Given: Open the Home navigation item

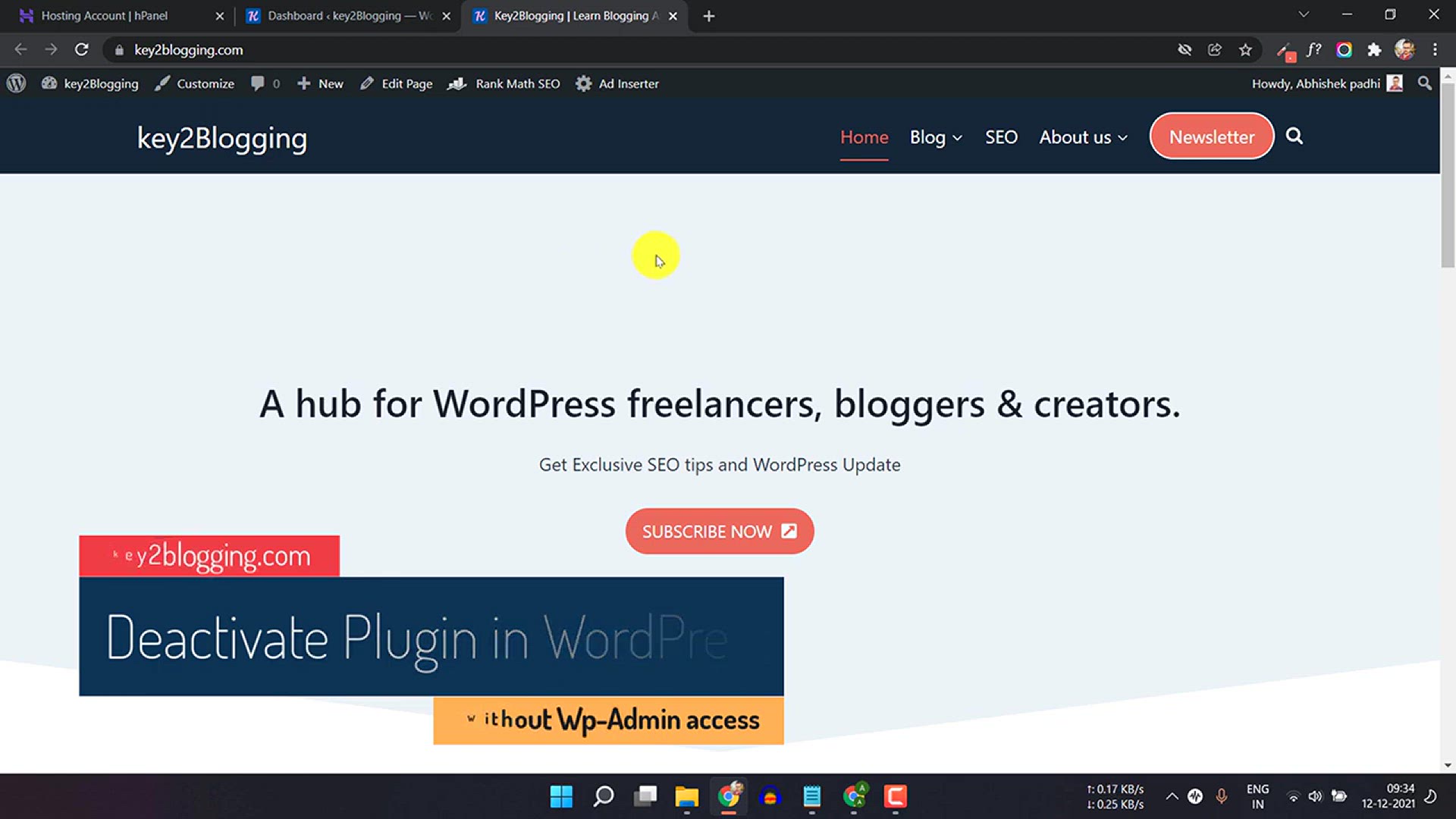Looking at the screenshot, I should (864, 137).
